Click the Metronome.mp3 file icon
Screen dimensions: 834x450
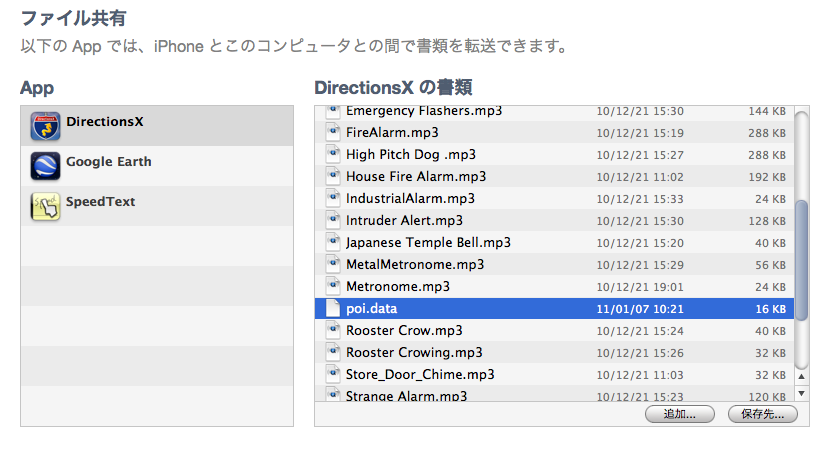click(x=333, y=286)
